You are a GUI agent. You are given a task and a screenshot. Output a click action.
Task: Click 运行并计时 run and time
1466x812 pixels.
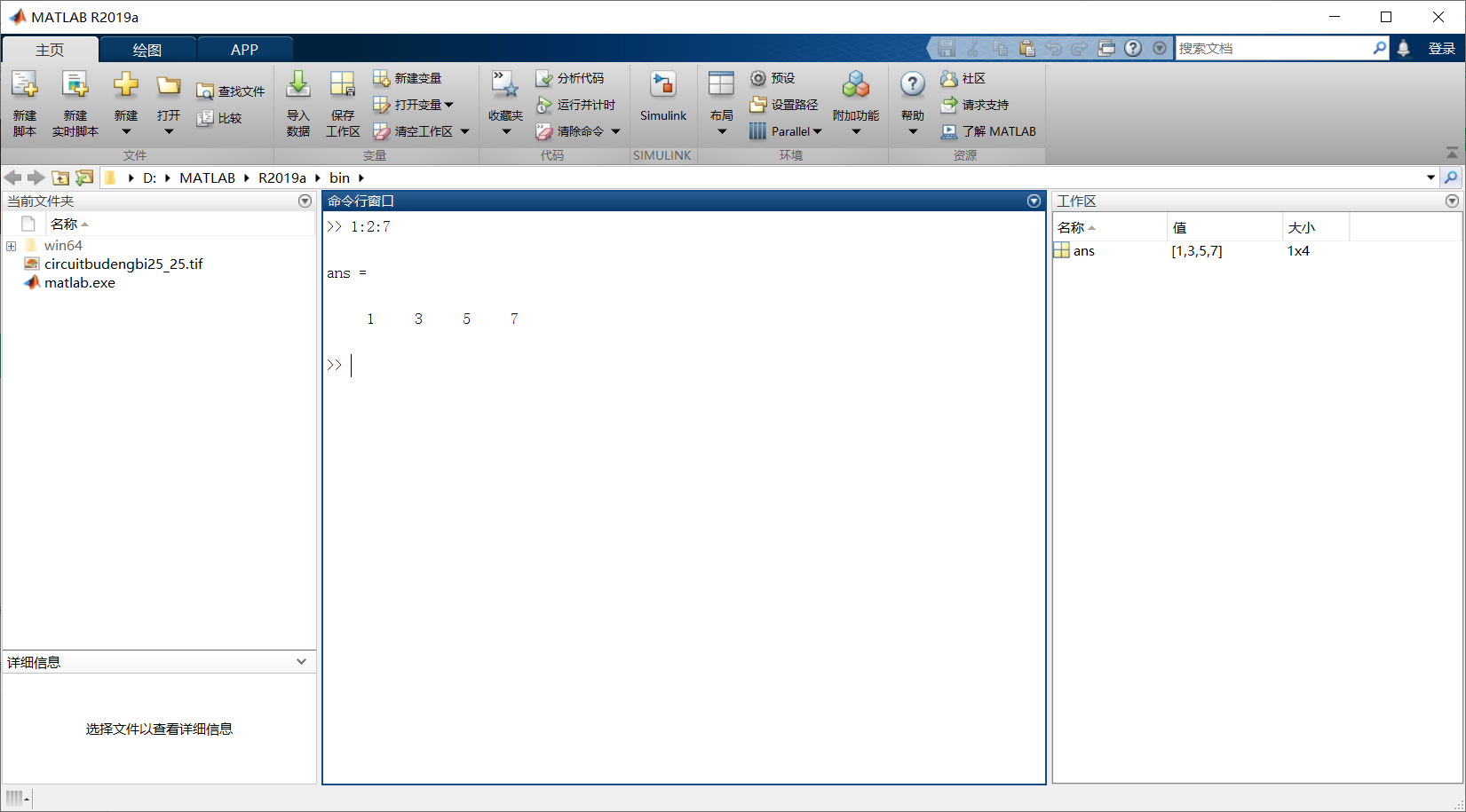(x=575, y=105)
